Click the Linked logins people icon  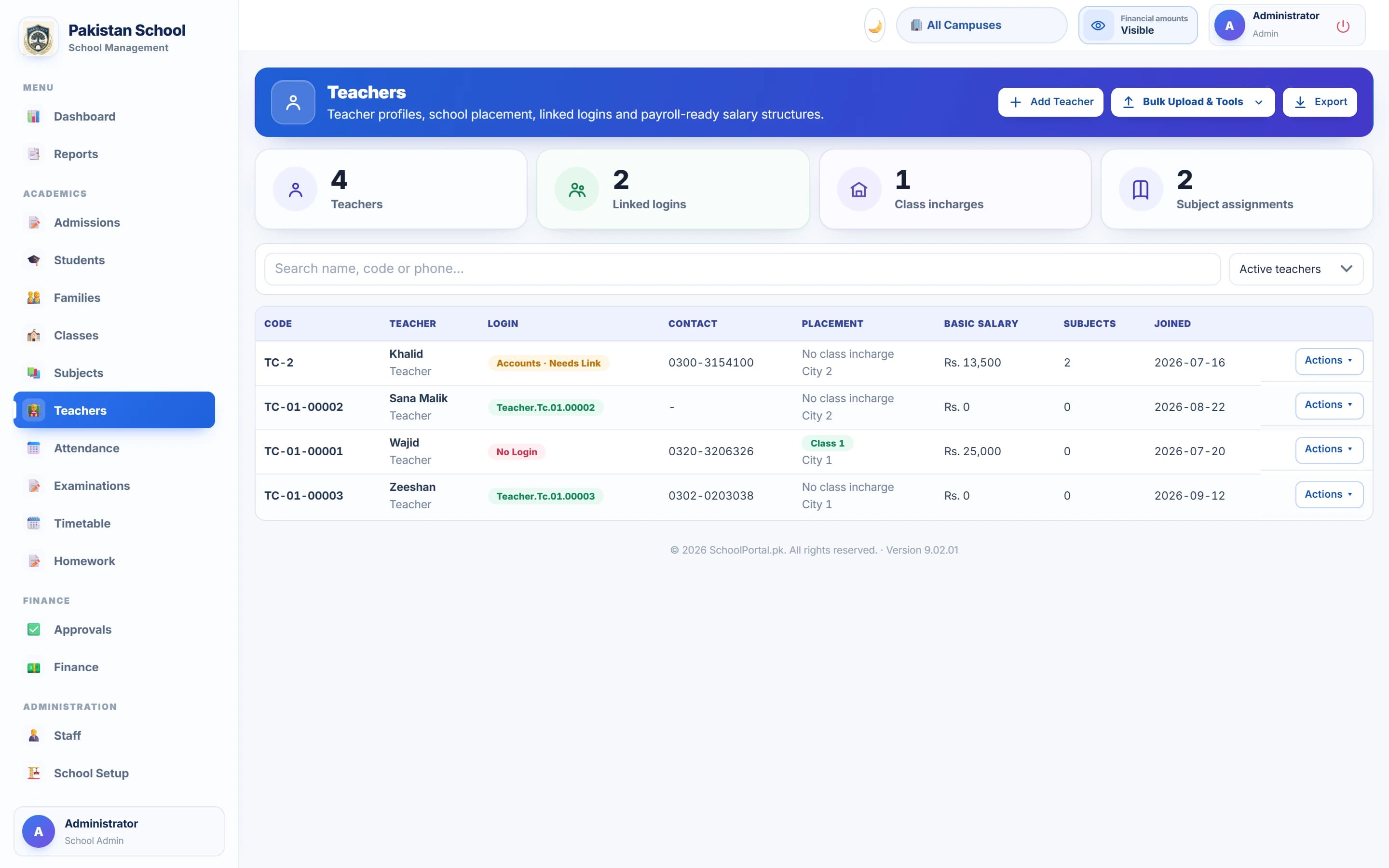[577, 189]
